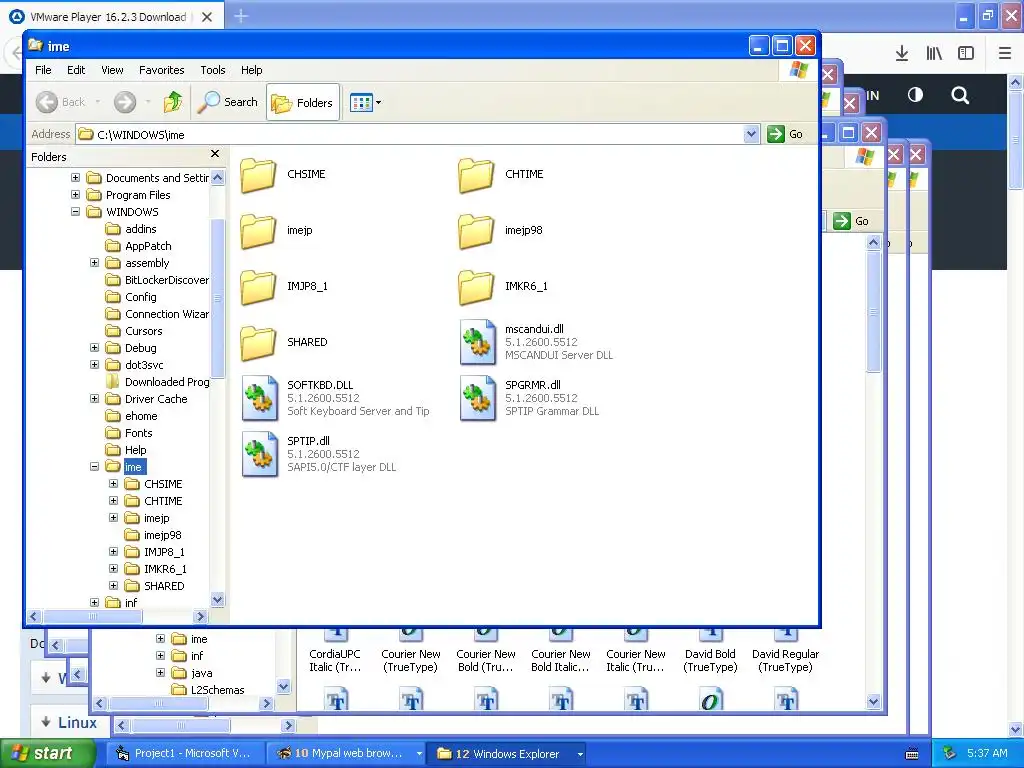Select the IMKR6_1 folder icon in file pane
Screen dimensions: 1024x768
pos(476,287)
